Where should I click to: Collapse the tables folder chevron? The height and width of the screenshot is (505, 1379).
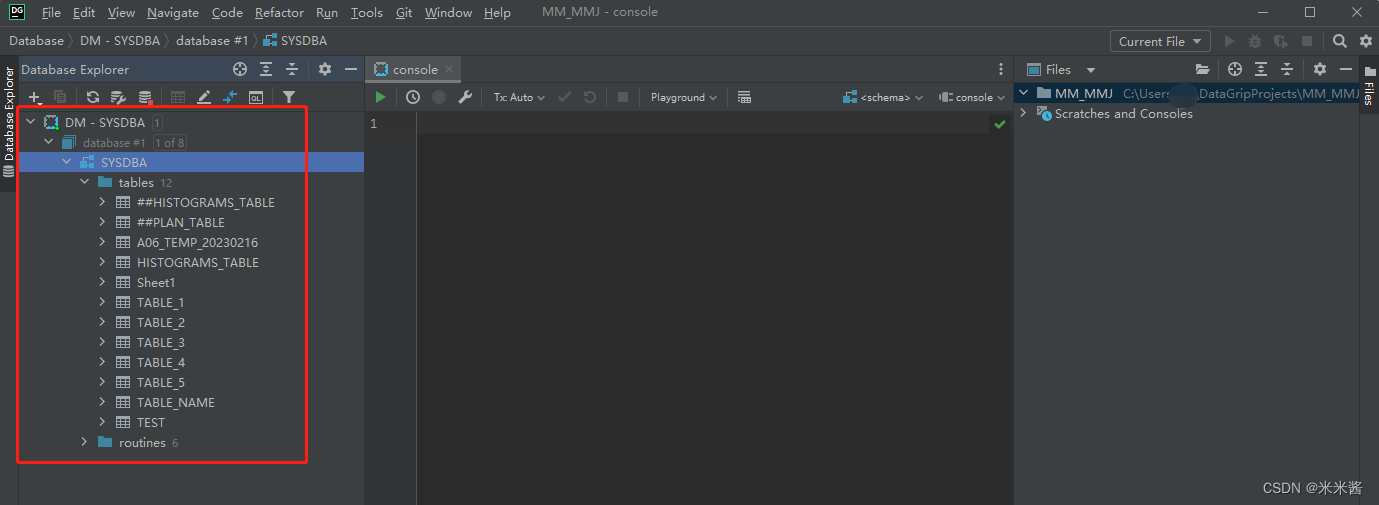tap(84, 182)
